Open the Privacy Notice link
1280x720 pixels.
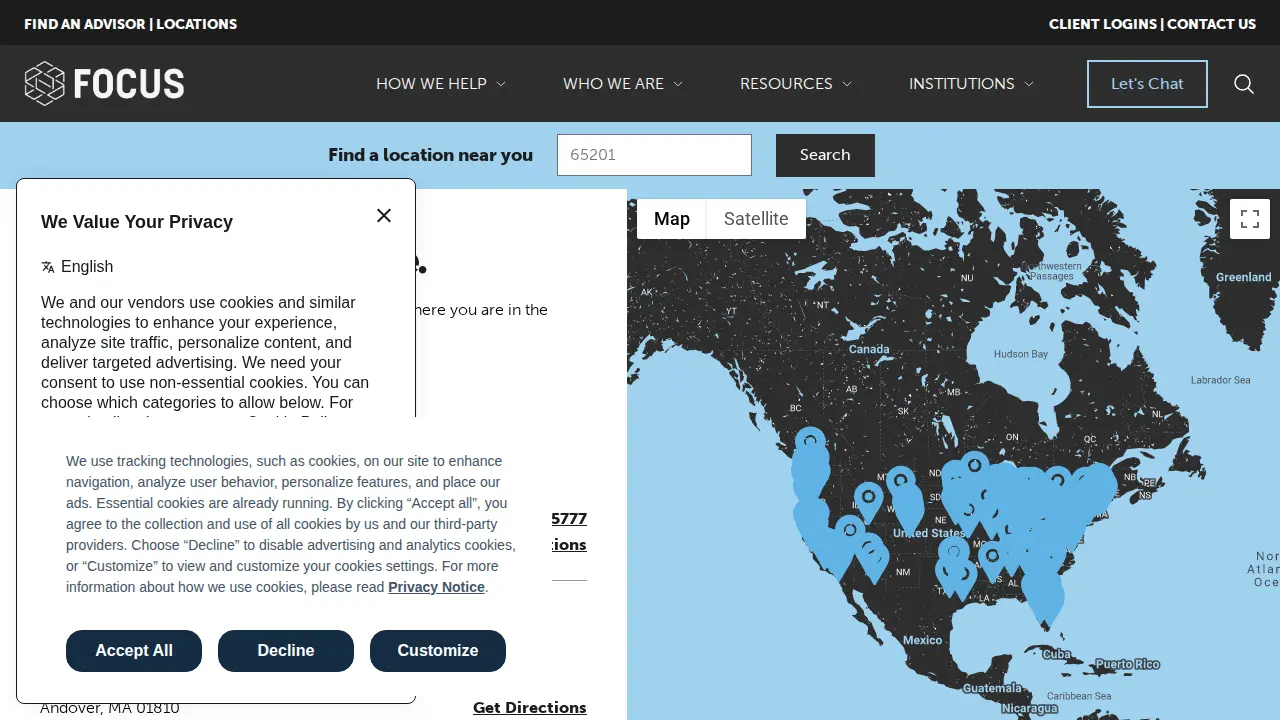tap(436, 587)
